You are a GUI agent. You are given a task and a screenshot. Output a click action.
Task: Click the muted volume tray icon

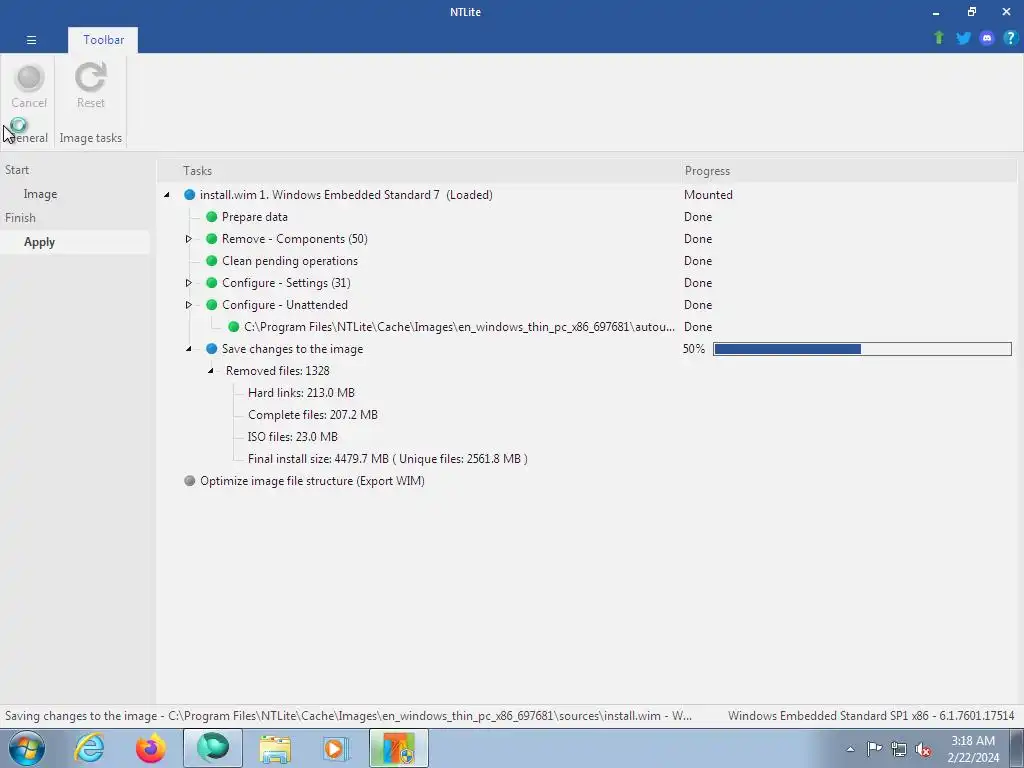pos(923,748)
